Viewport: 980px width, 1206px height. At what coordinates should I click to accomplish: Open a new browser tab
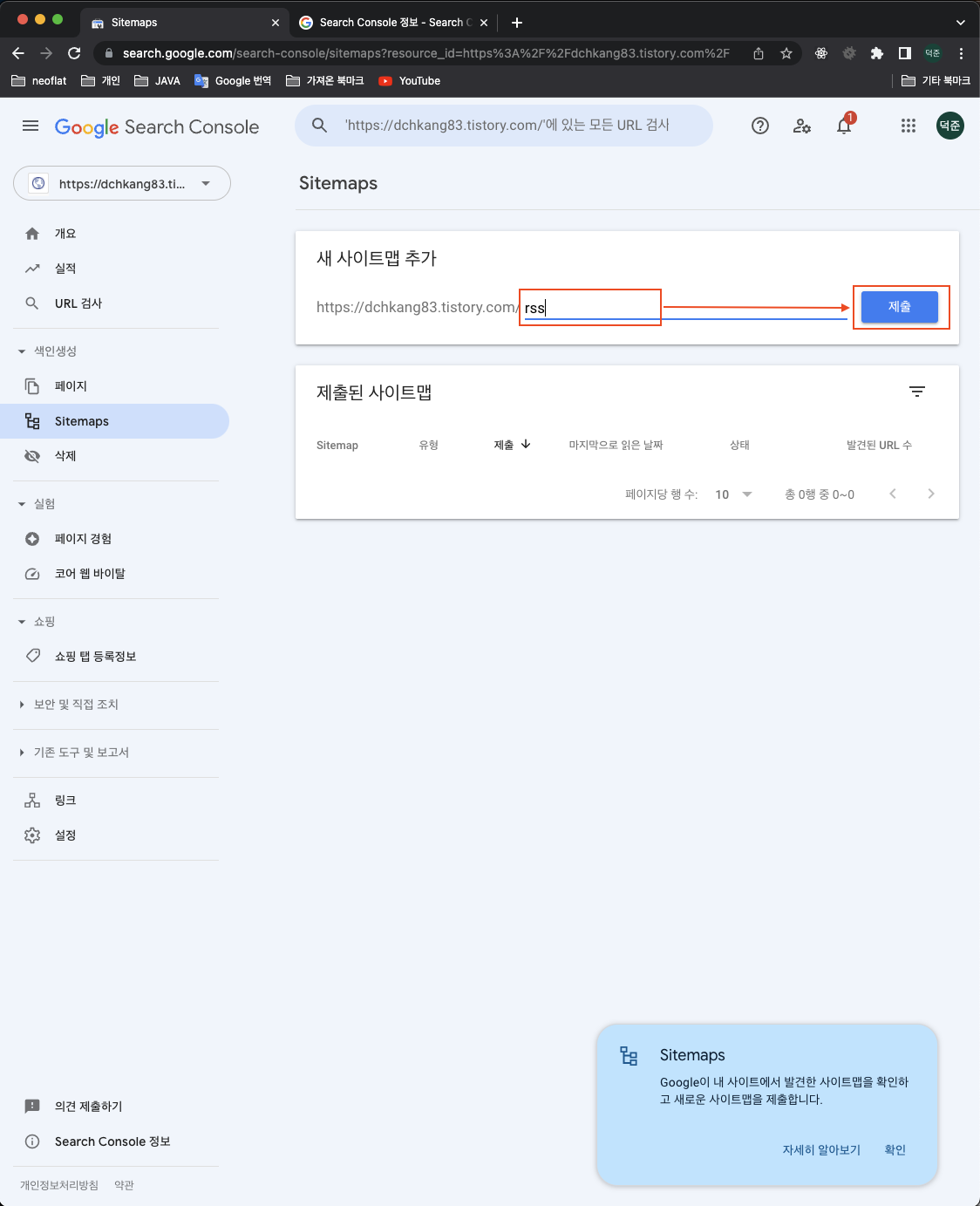pos(517,23)
